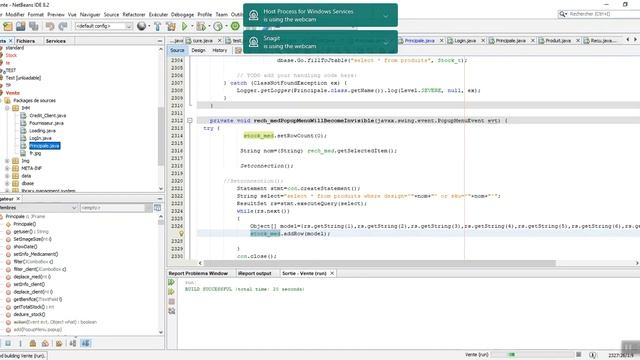The image size is (640, 360).
Task: Click the New Project toolbar icon
Action: [8, 26]
